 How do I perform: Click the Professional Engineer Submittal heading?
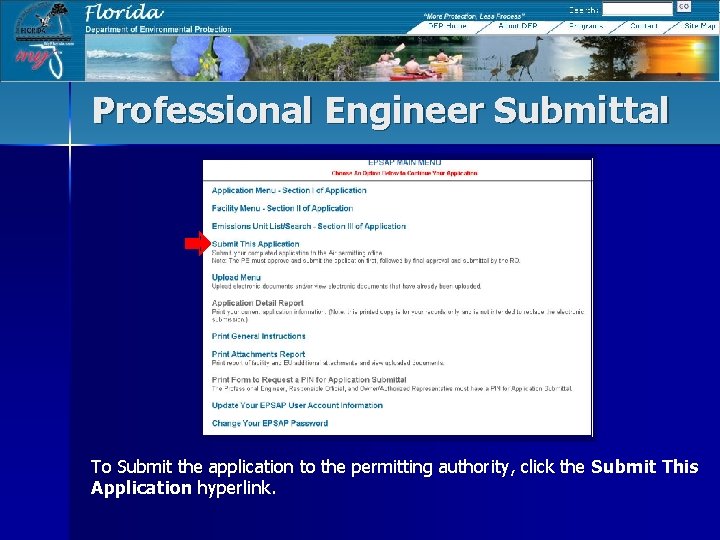(x=380, y=110)
